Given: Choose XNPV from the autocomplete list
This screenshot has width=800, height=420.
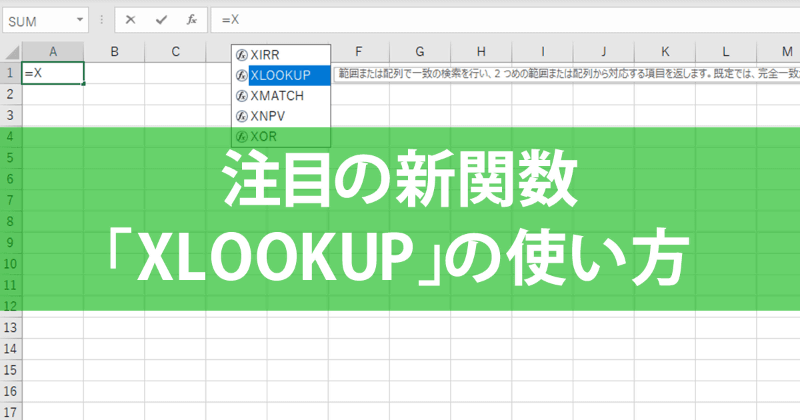Looking at the screenshot, I should pos(281,116).
